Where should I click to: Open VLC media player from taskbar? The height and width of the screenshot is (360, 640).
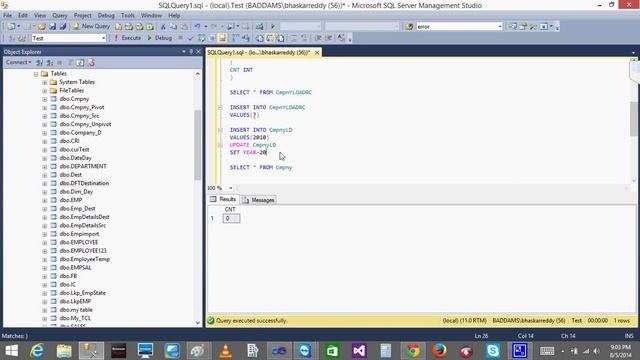point(226,351)
